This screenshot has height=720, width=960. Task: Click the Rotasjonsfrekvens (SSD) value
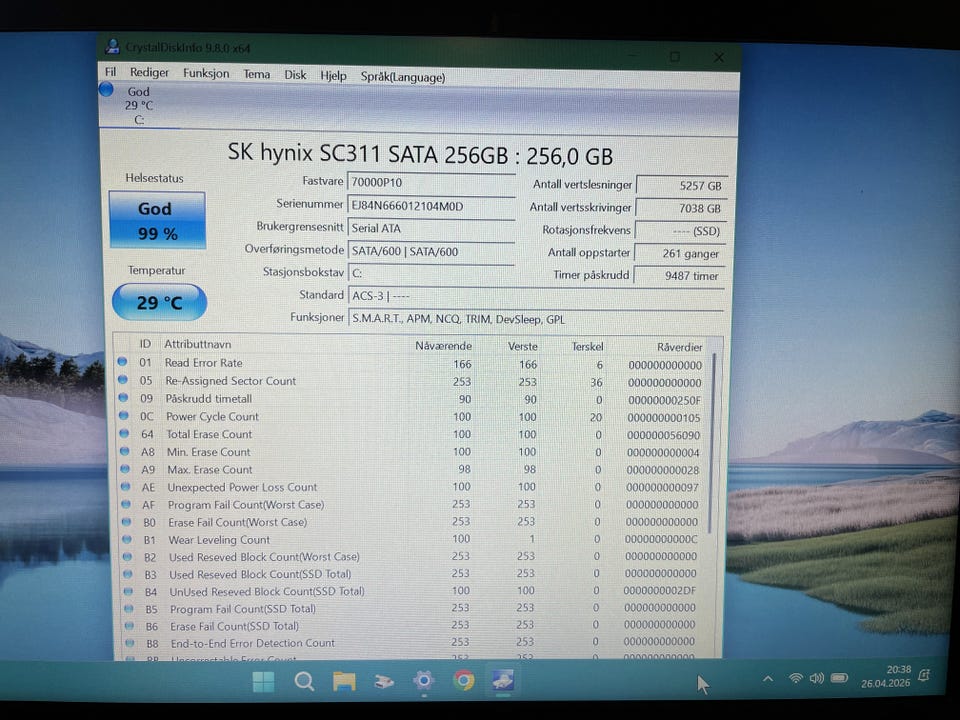[681, 231]
